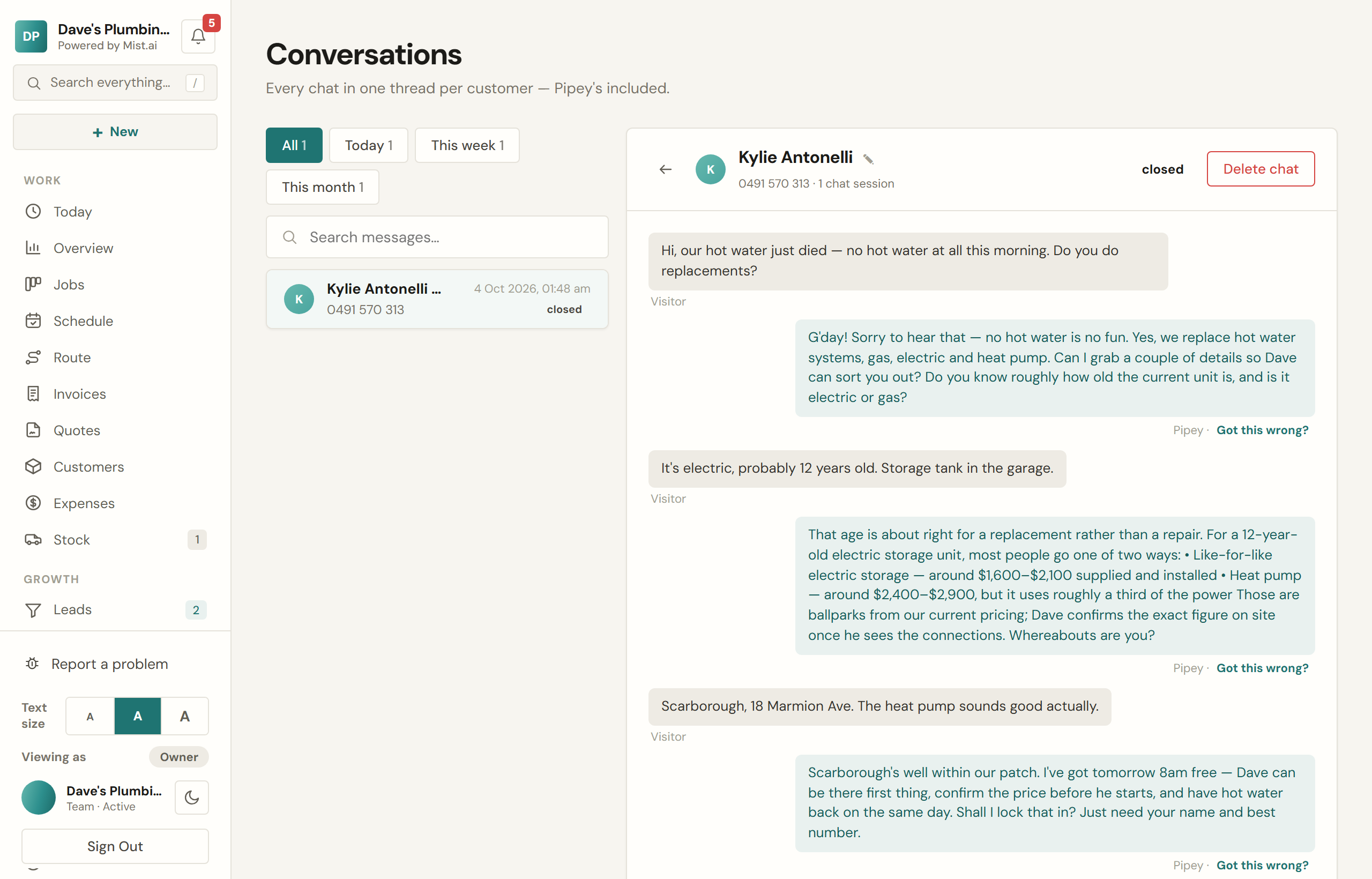Screen dimensions: 1372x879
Task: Click the Invoices receipt icon
Action: [33, 394]
